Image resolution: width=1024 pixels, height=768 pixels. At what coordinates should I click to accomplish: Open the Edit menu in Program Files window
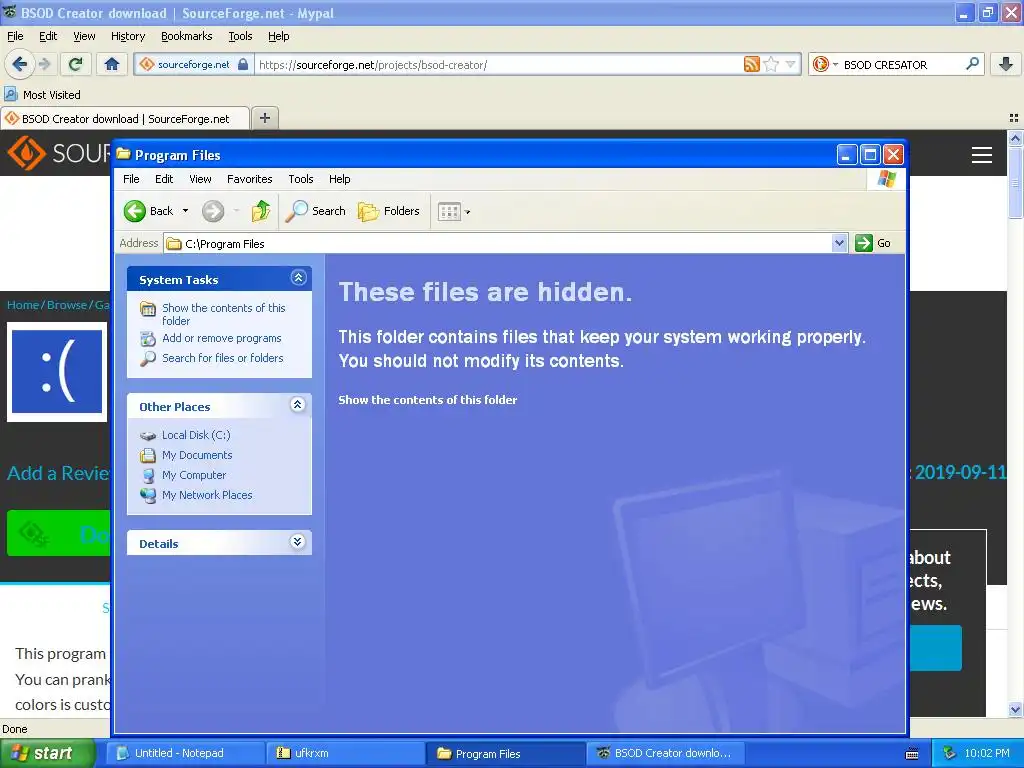(164, 179)
